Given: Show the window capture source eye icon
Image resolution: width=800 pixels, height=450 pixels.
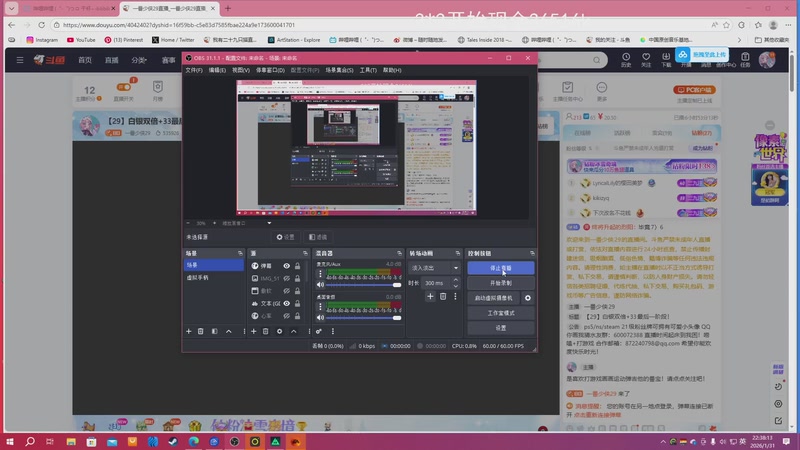Looking at the screenshot, I should [287, 291].
